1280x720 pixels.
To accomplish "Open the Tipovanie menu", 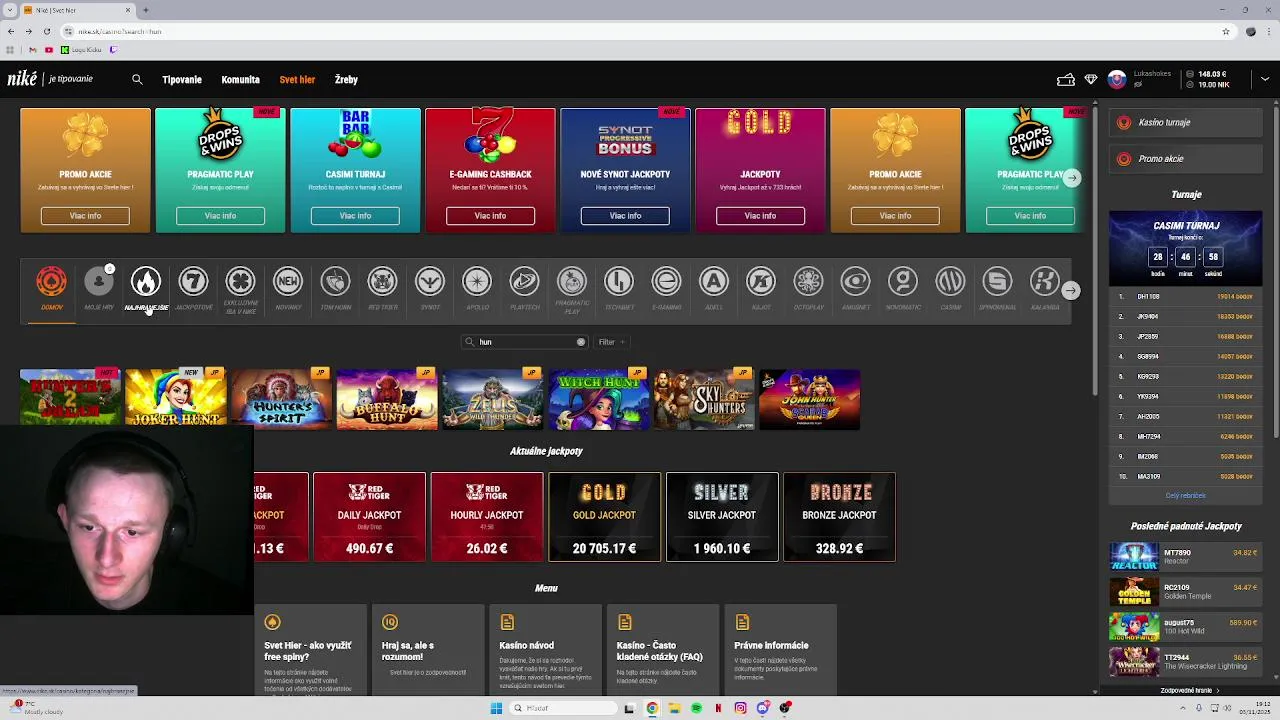I will (182, 79).
